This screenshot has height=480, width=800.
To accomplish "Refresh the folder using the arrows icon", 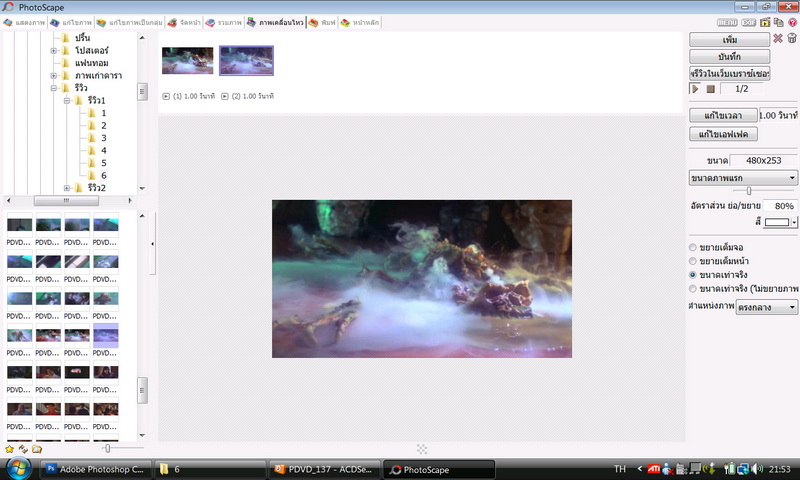I will 23,449.
